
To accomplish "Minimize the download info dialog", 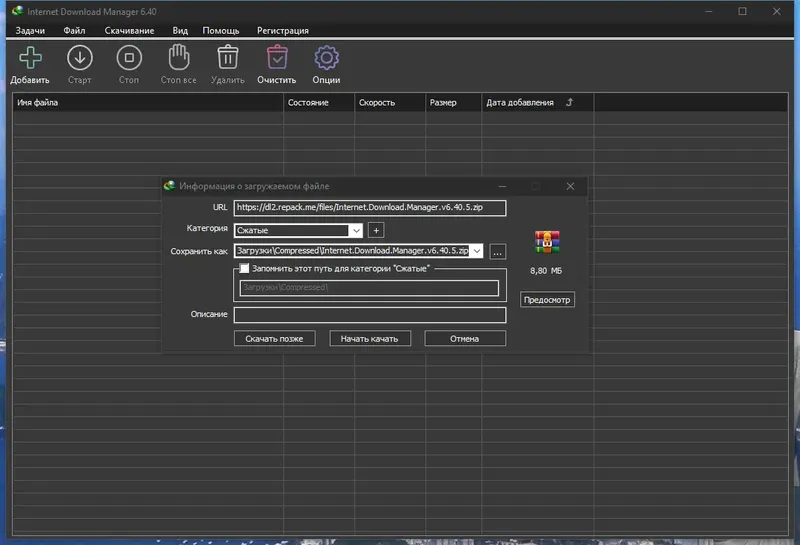I will point(502,186).
